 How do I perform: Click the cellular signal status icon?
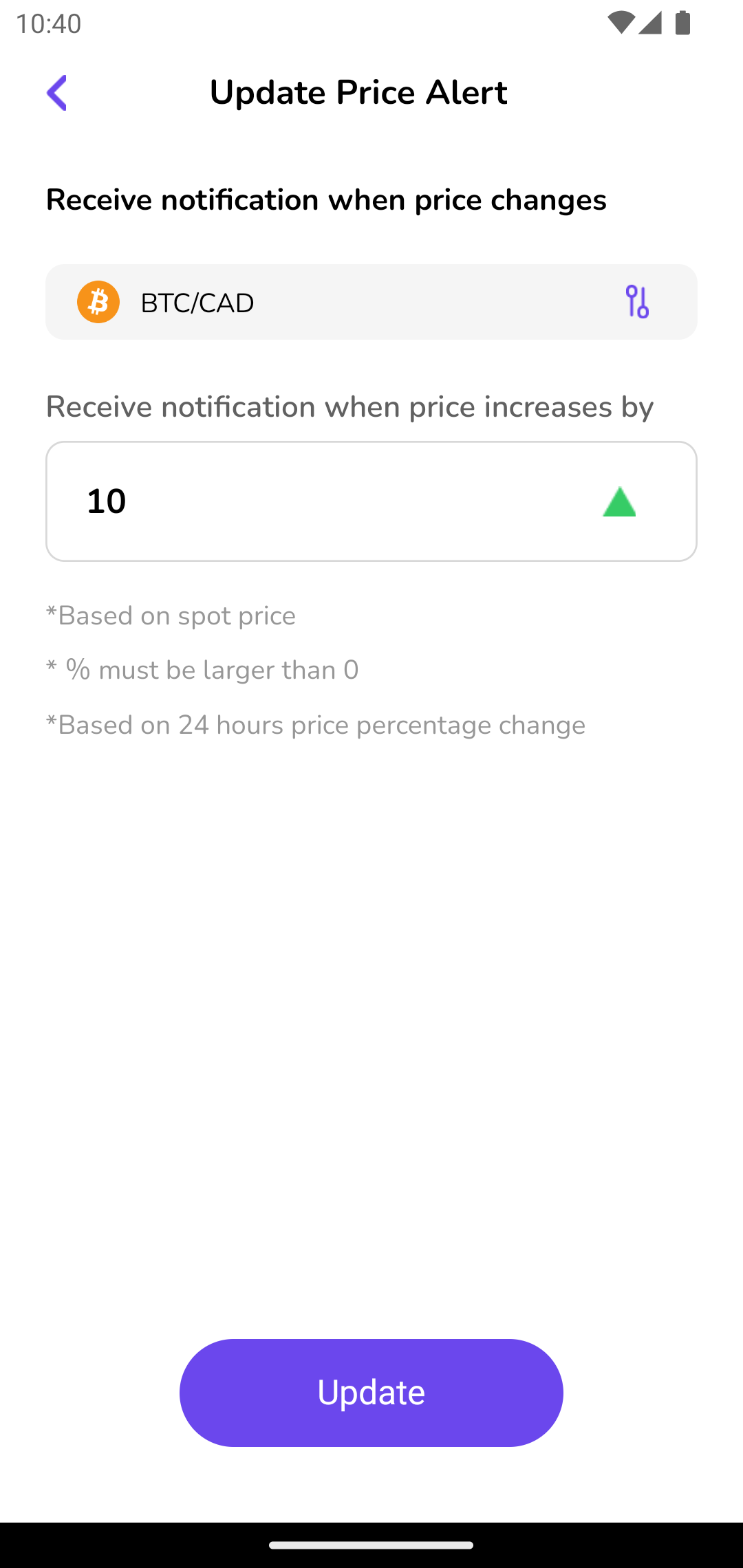[650, 23]
